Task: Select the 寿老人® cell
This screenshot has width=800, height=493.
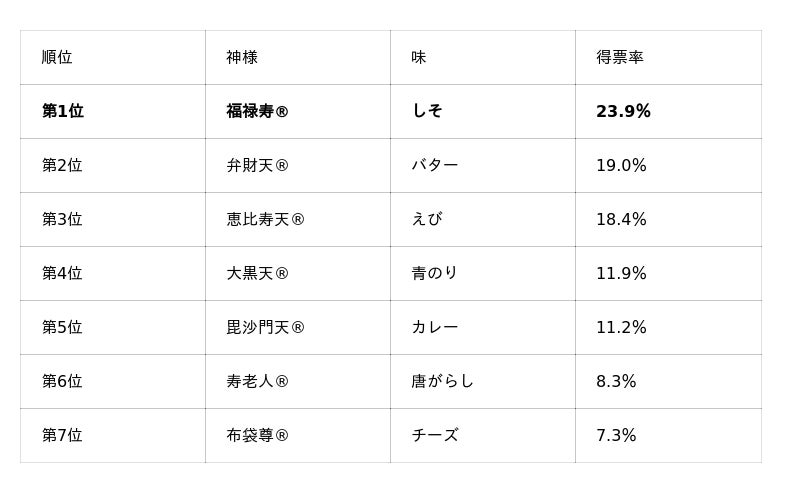Action: [x=298, y=382]
